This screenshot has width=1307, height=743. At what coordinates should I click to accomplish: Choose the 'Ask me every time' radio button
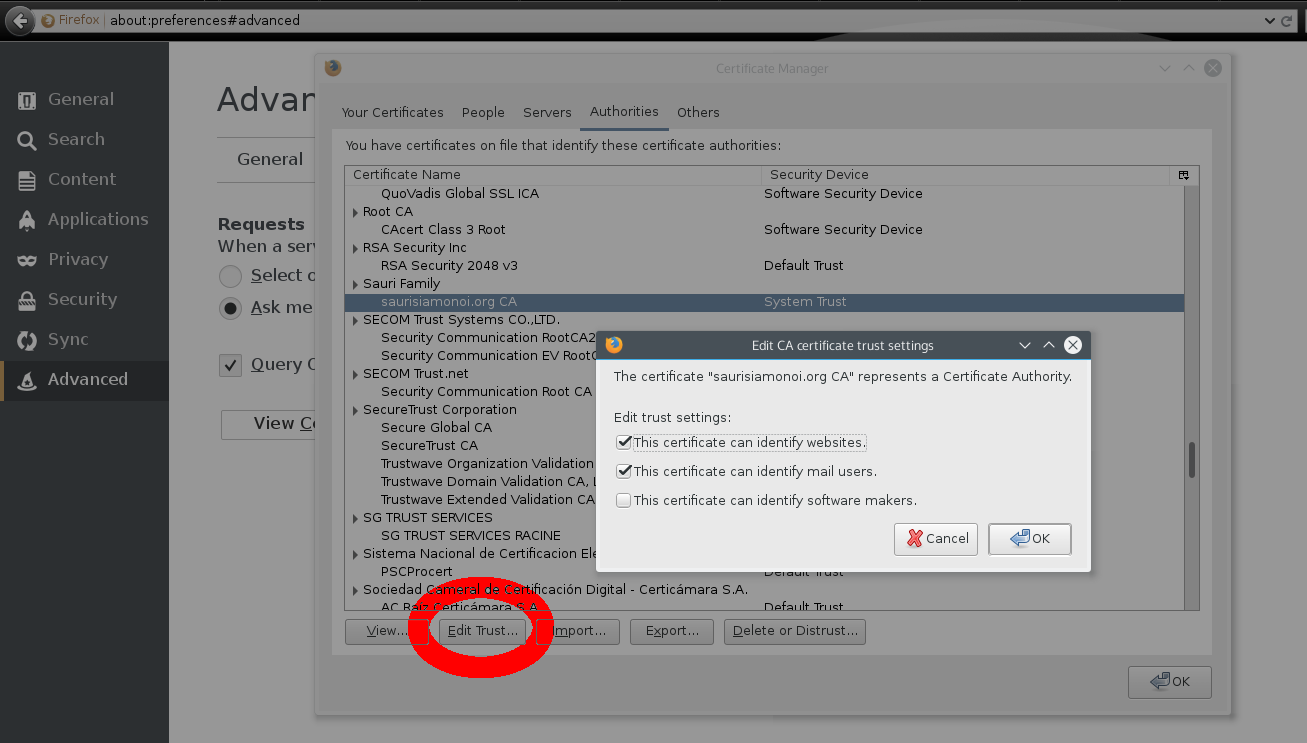pos(231,308)
